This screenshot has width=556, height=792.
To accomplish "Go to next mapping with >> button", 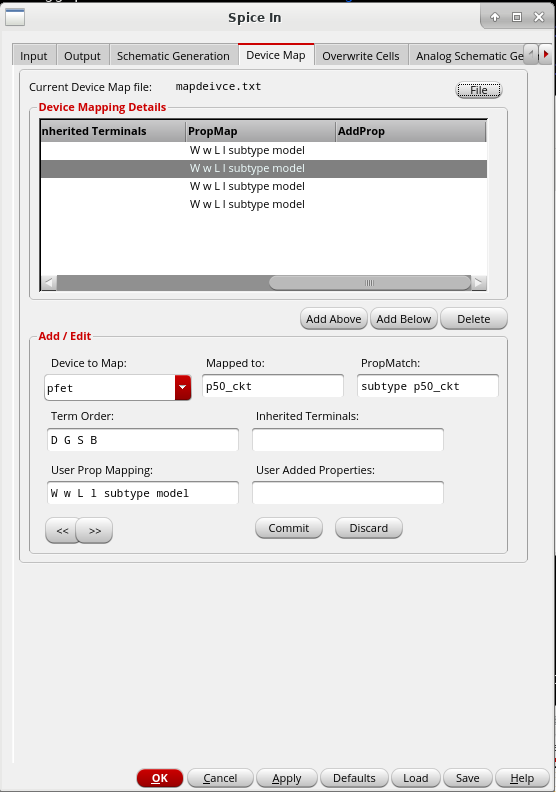I will (95, 531).
